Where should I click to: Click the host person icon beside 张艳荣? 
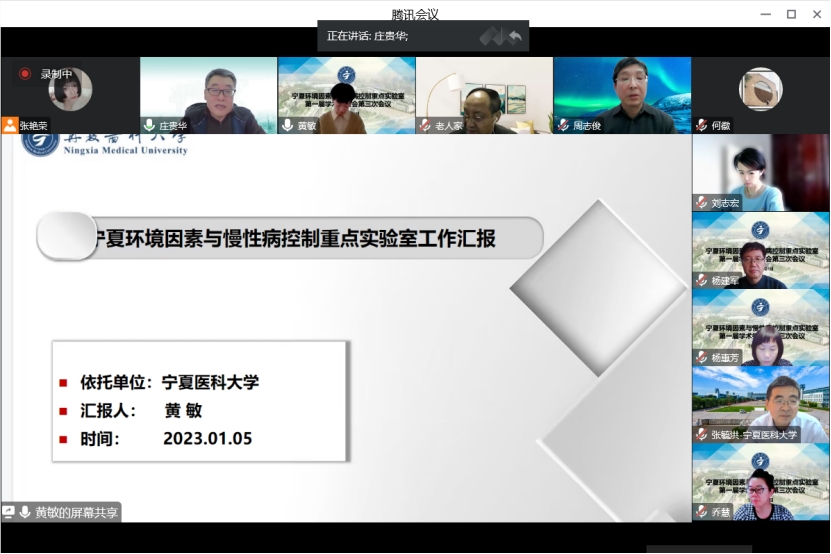pyautogui.click(x=10, y=126)
